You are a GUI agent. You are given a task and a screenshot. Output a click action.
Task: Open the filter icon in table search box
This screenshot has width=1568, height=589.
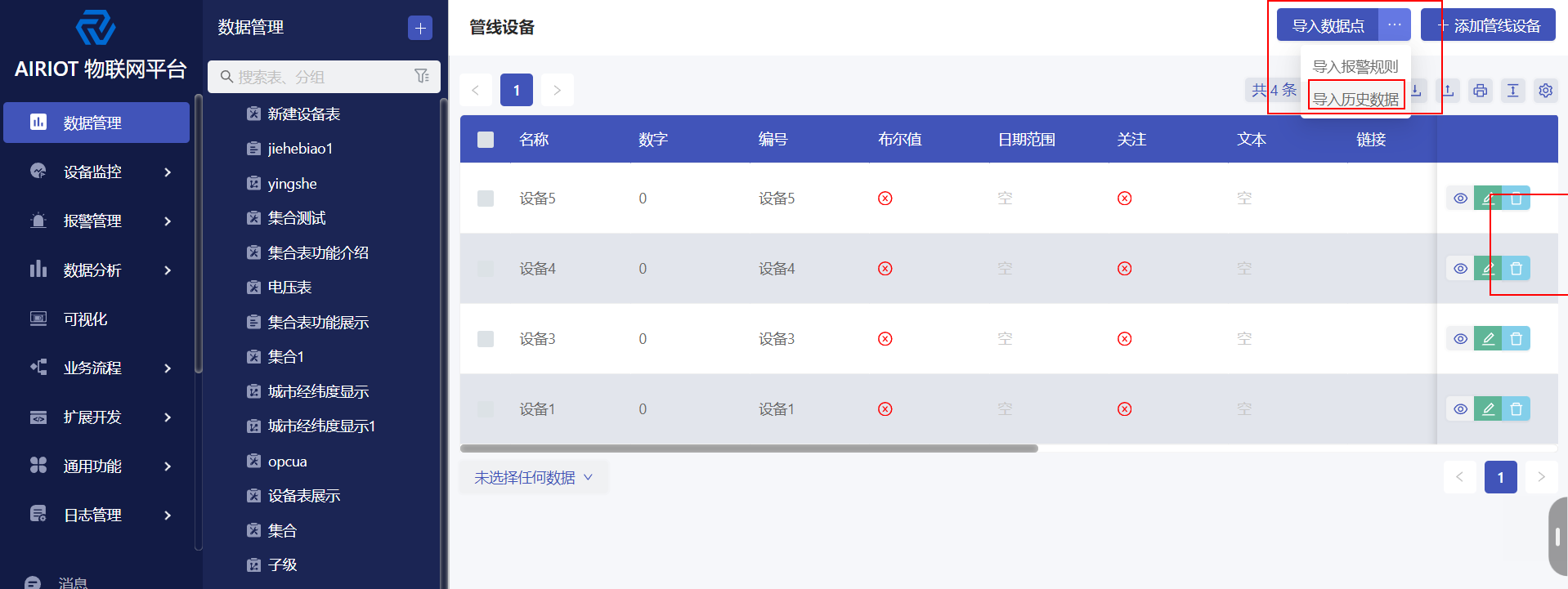[x=422, y=76]
